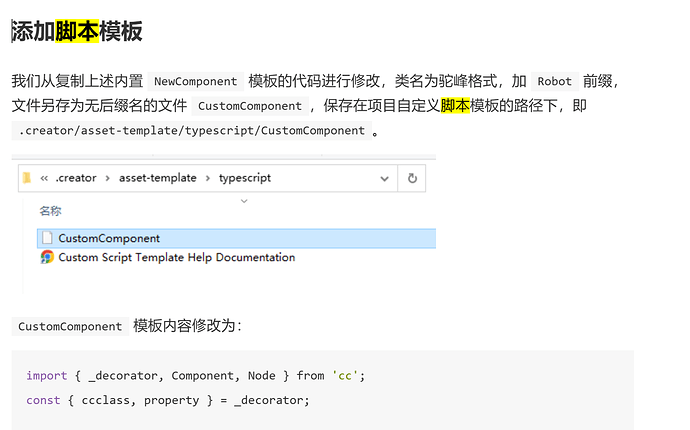
Task: Click the NewComponent inline code label
Action: coord(195,82)
